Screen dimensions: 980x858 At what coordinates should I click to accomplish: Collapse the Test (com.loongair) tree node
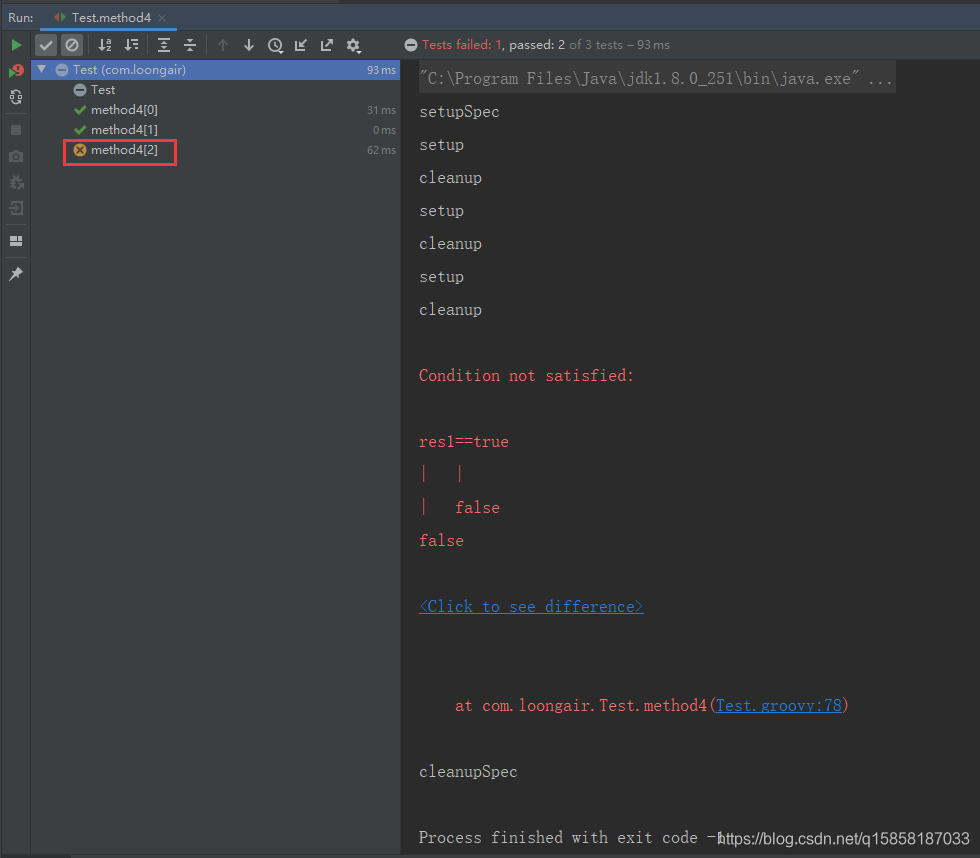point(41,69)
